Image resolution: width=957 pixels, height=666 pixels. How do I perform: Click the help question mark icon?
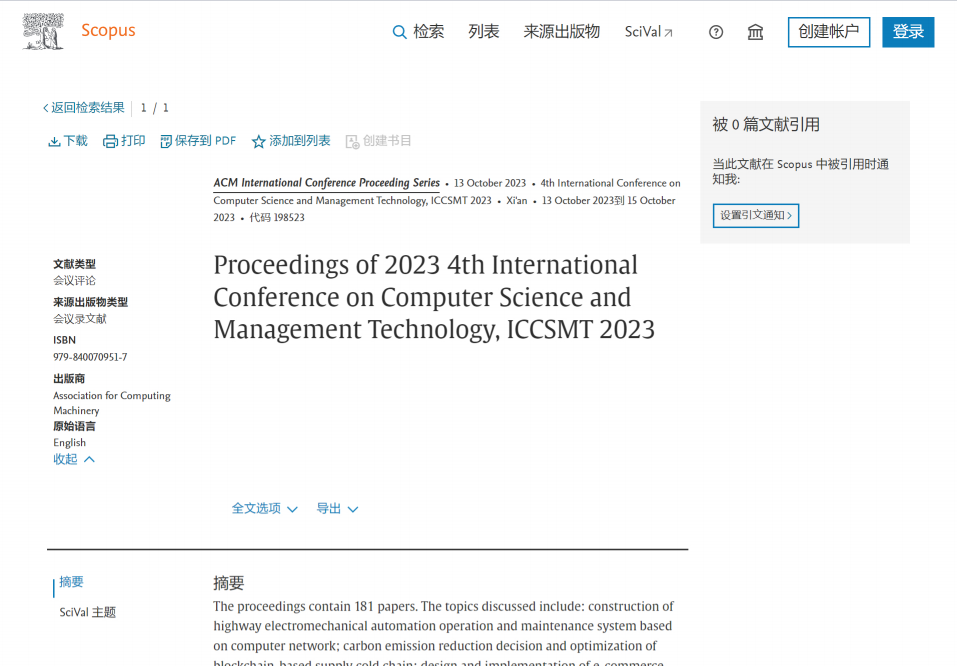tap(716, 32)
